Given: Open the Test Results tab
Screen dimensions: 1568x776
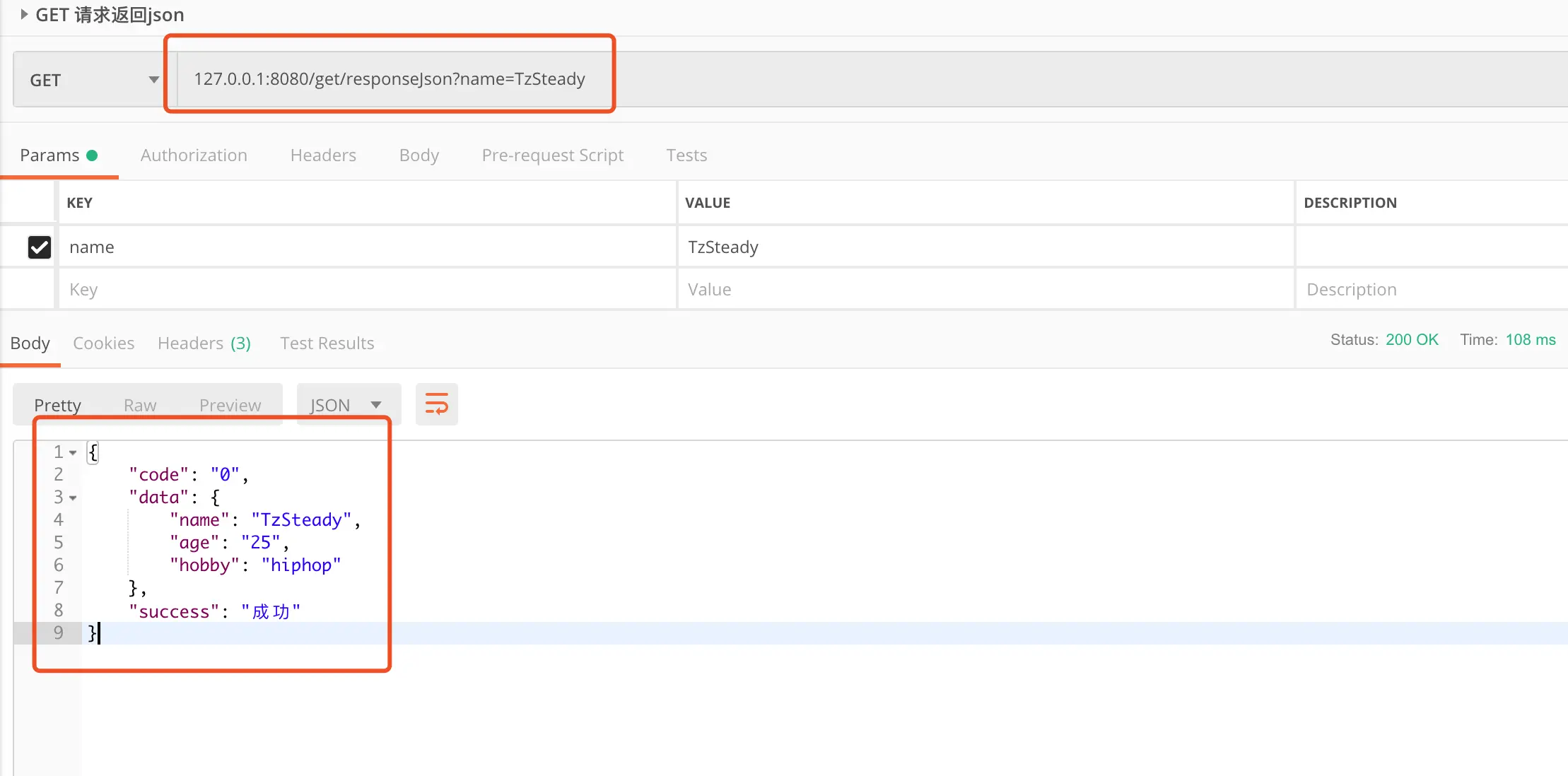Looking at the screenshot, I should [x=327, y=343].
